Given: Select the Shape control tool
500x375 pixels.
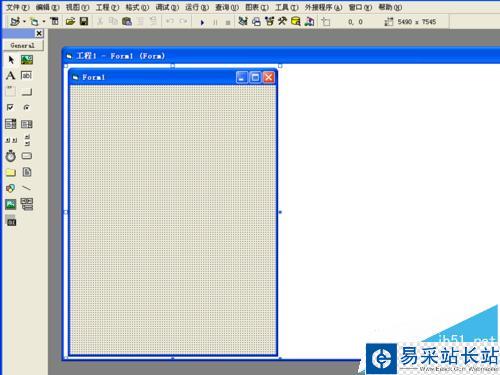Looking at the screenshot, I should (x=11, y=188).
